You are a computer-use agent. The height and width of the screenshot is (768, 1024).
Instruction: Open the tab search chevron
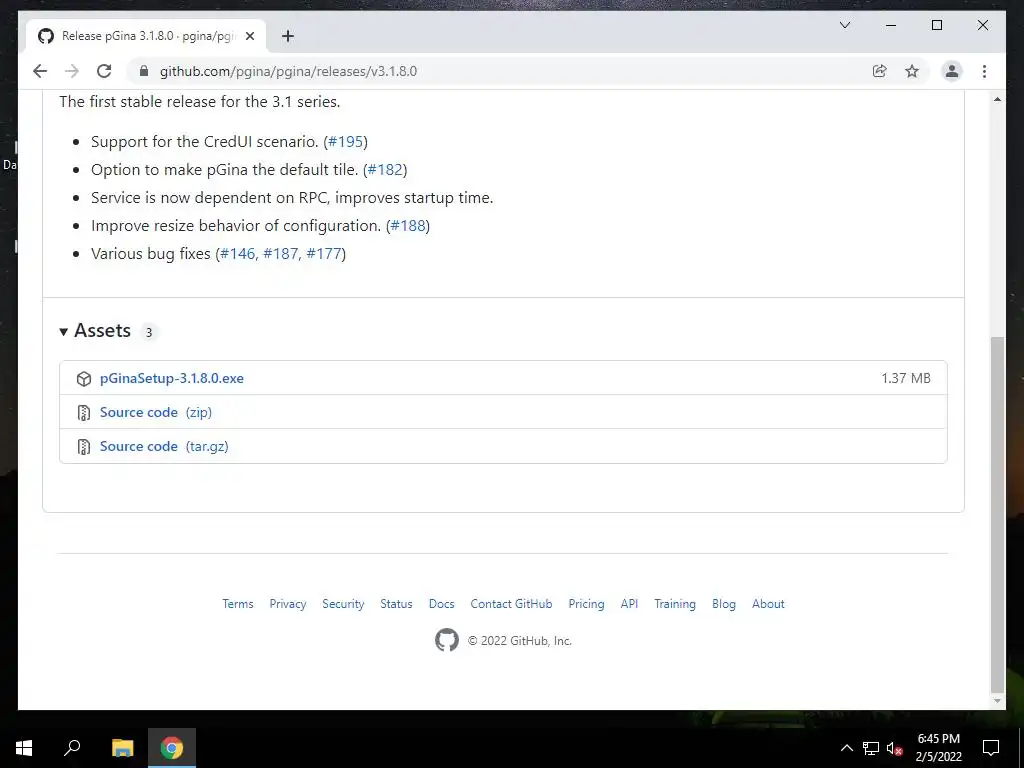[x=844, y=25]
